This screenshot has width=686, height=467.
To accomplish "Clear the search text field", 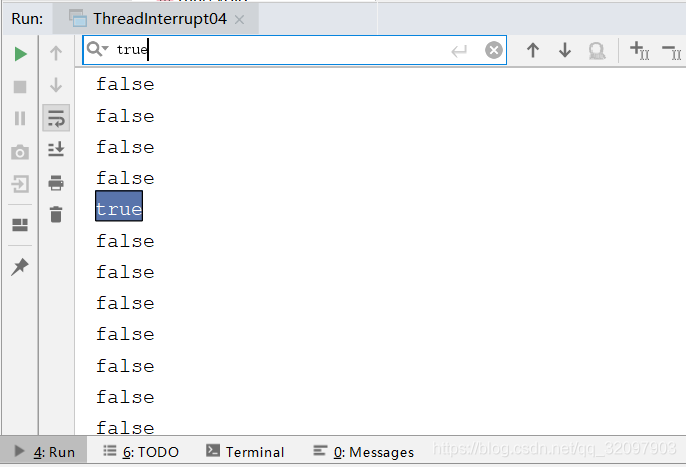I will (x=494, y=50).
